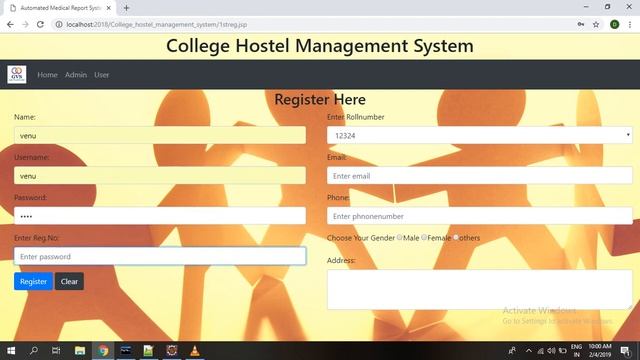Click Chrome icon on taskbar
This screenshot has width=640, height=360.
(x=103, y=351)
